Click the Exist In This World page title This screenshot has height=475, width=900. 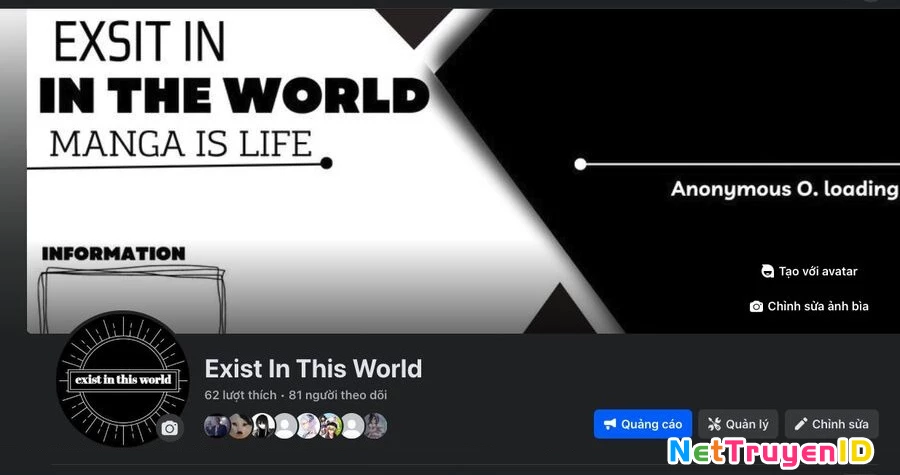click(x=313, y=368)
